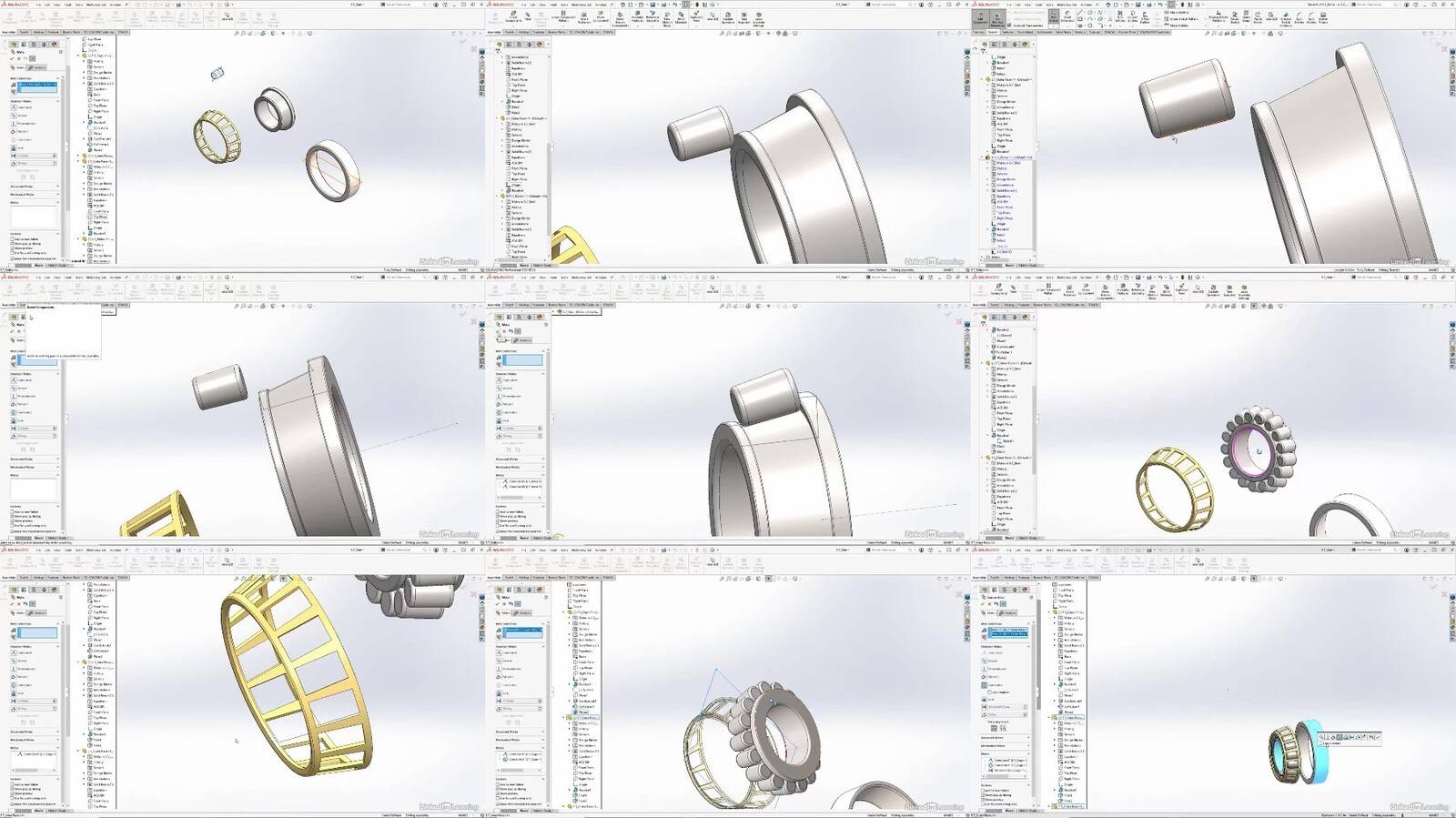Toggle Show preview option in top-left frame

click(13, 247)
